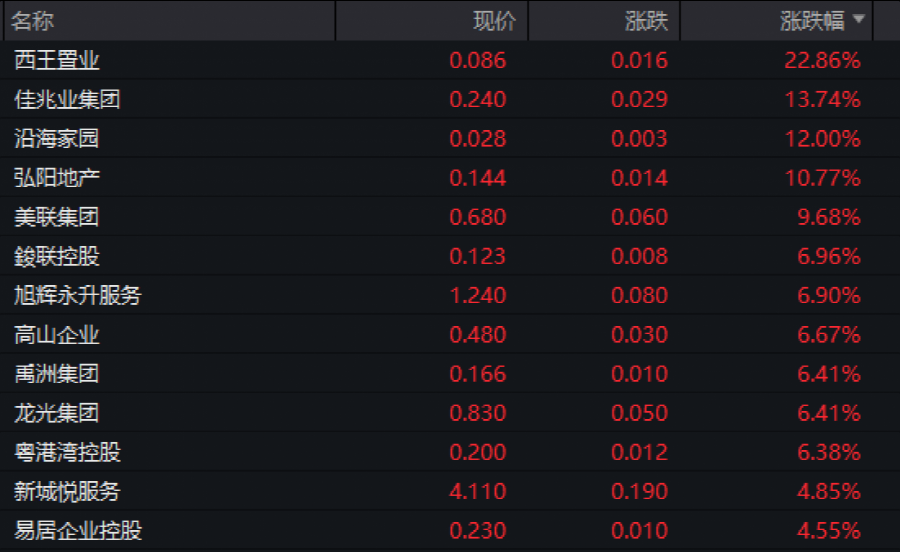Click change 0.016 of 西王置业
900x552 pixels.
639,60
